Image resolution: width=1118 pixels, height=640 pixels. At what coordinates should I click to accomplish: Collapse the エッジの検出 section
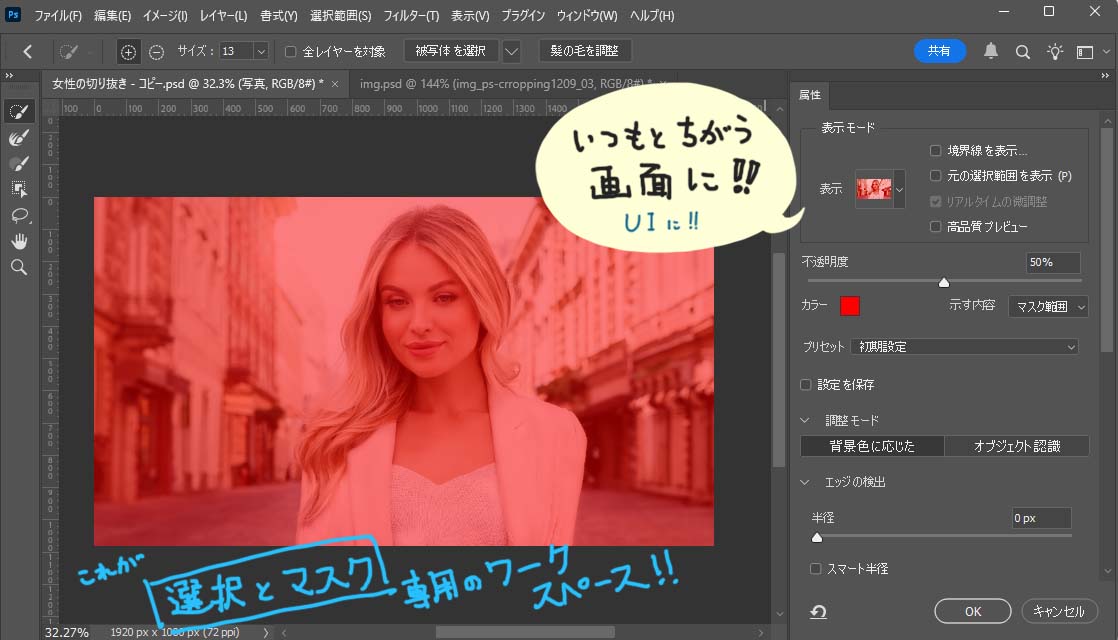pyautogui.click(x=806, y=482)
